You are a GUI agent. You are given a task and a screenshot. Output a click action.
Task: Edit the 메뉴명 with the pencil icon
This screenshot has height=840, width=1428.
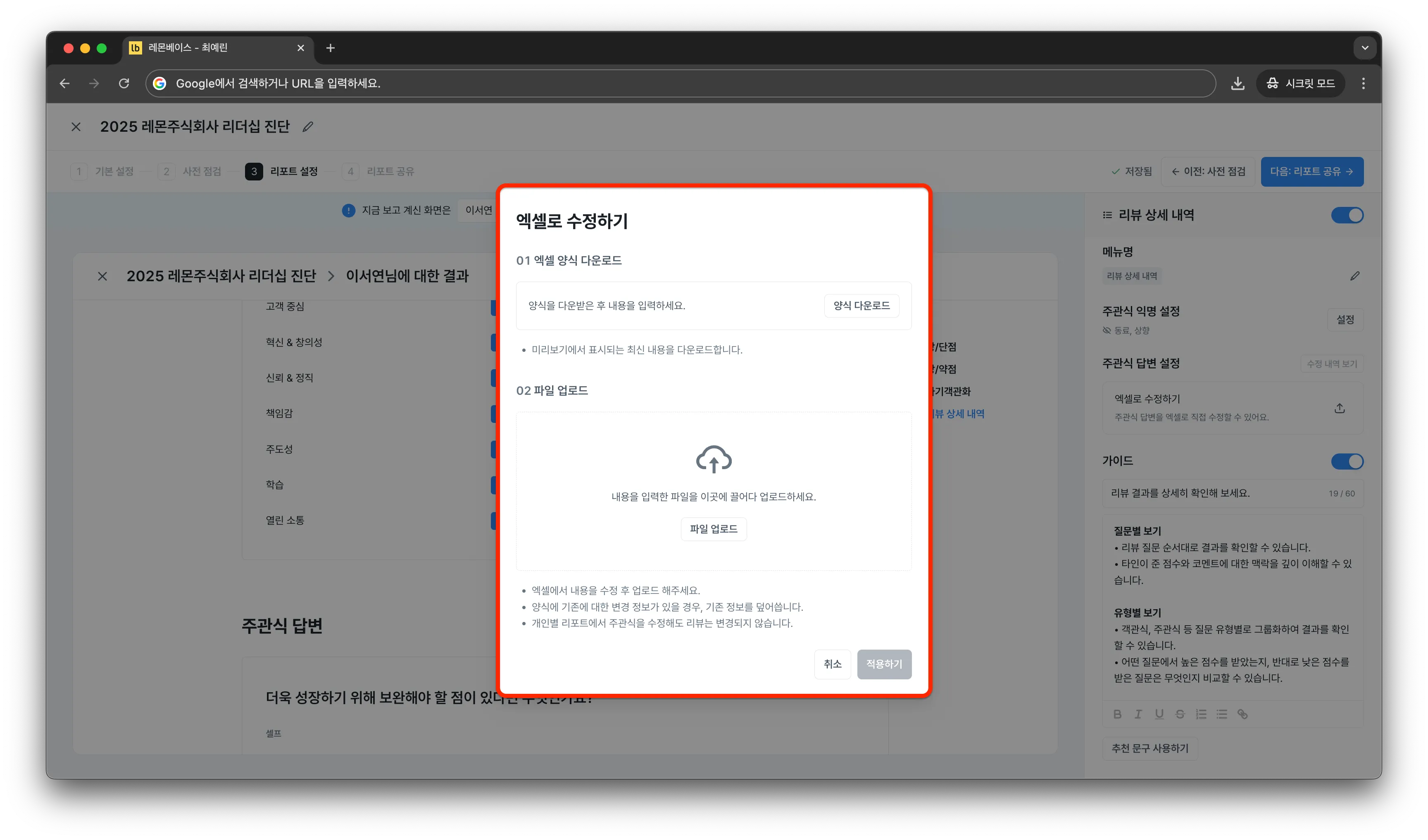pos(1355,276)
